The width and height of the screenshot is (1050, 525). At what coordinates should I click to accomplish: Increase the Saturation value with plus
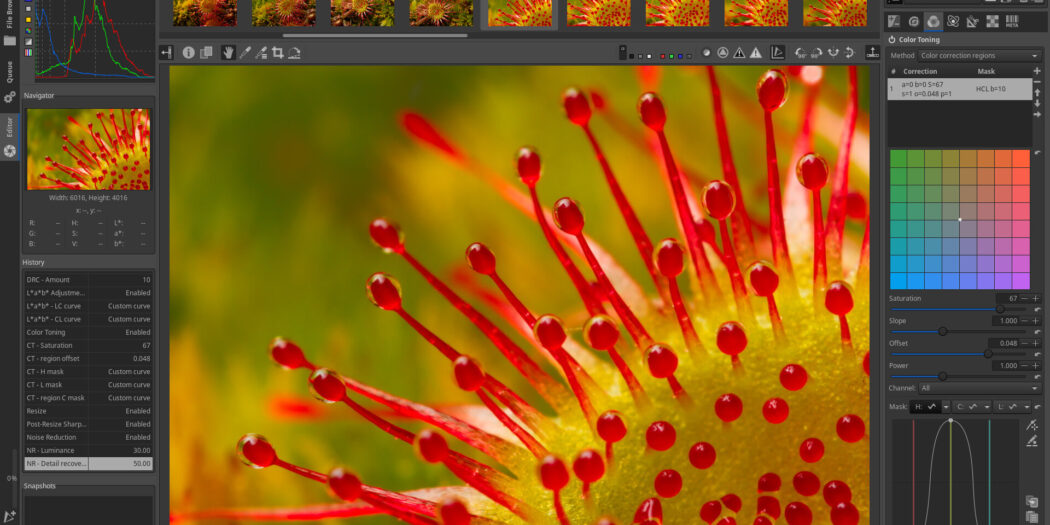1036,299
